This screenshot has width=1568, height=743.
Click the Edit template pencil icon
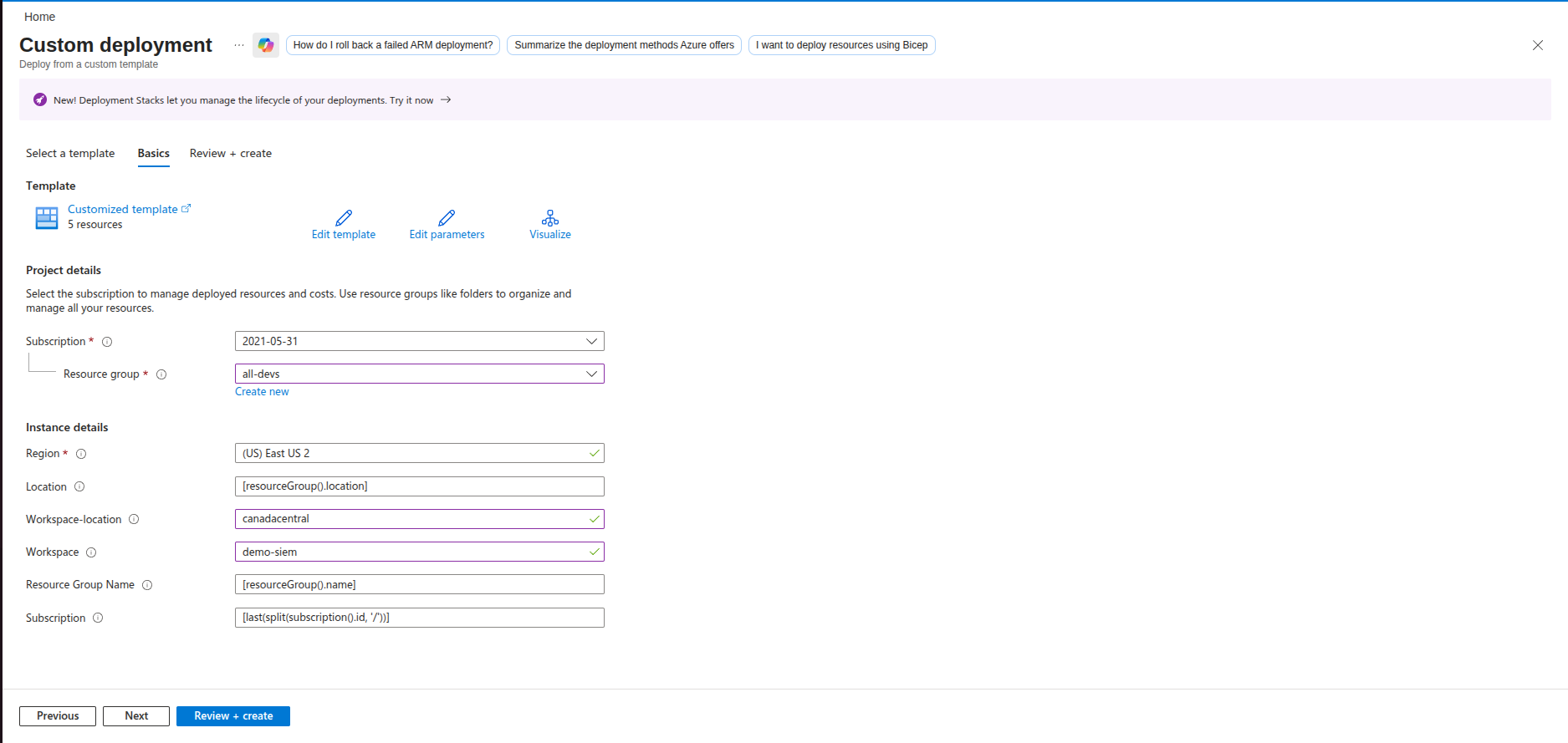click(x=344, y=218)
